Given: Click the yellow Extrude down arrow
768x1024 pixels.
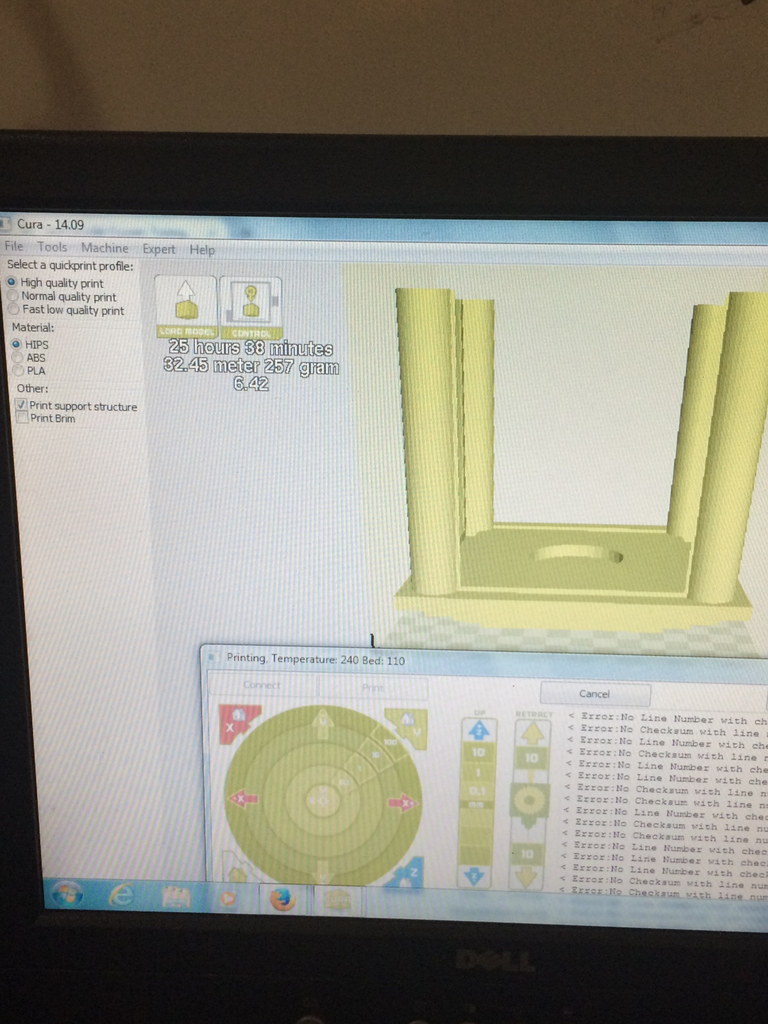Looking at the screenshot, I should (x=526, y=877).
